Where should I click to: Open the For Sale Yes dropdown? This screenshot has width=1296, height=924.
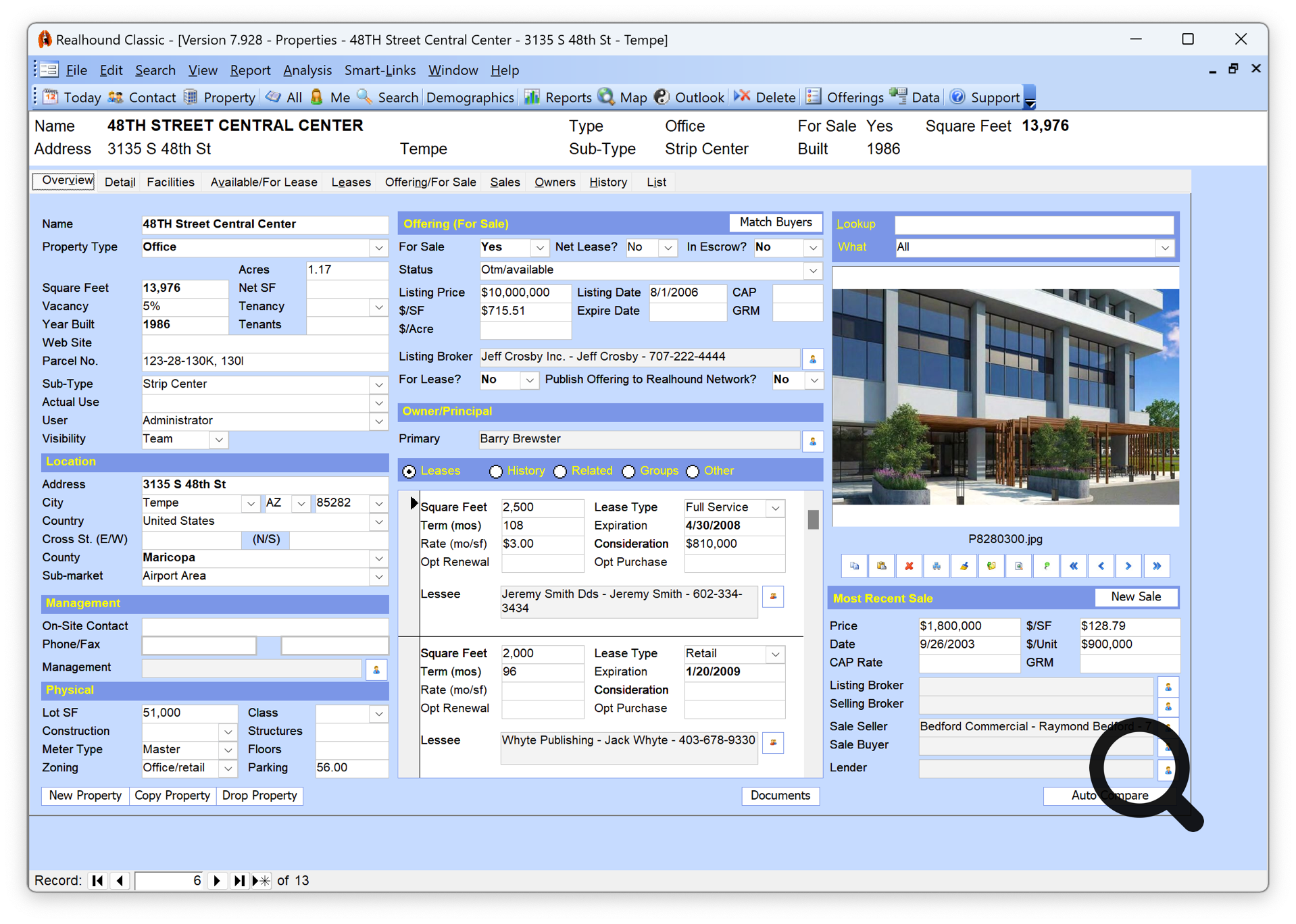click(x=539, y=248)
